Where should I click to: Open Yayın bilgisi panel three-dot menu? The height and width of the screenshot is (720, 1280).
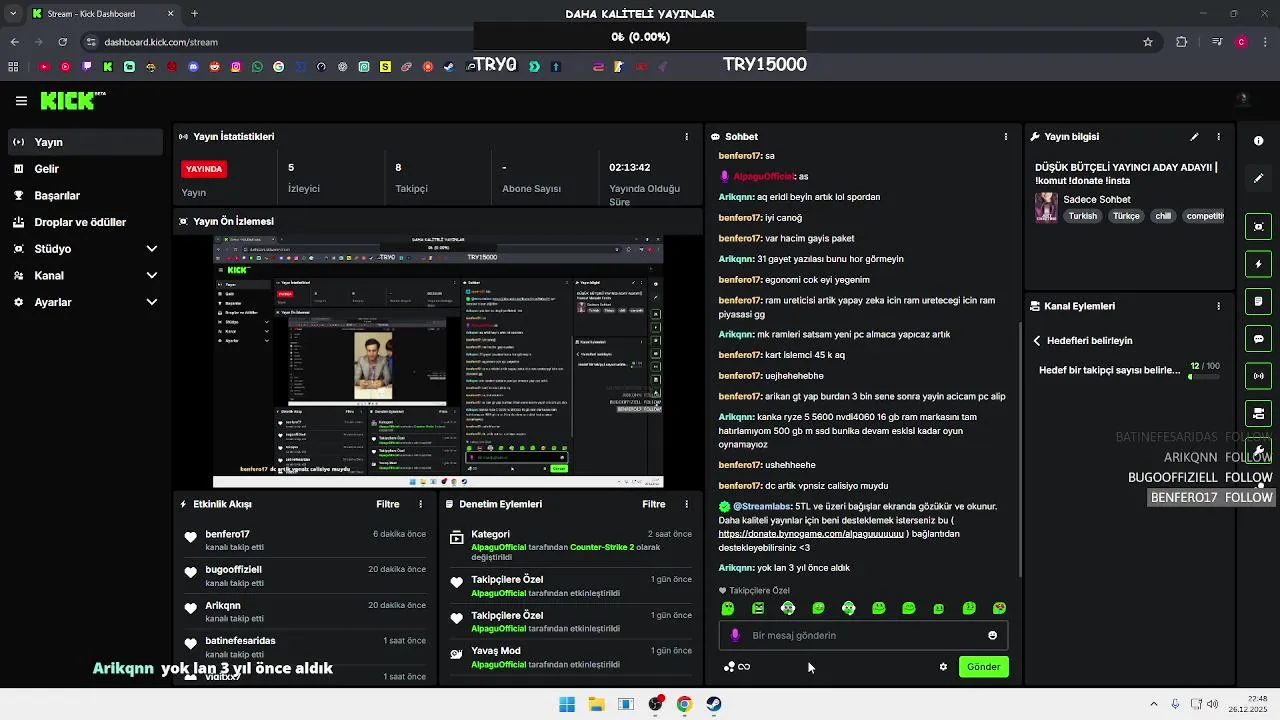(x=1218, y=136)
